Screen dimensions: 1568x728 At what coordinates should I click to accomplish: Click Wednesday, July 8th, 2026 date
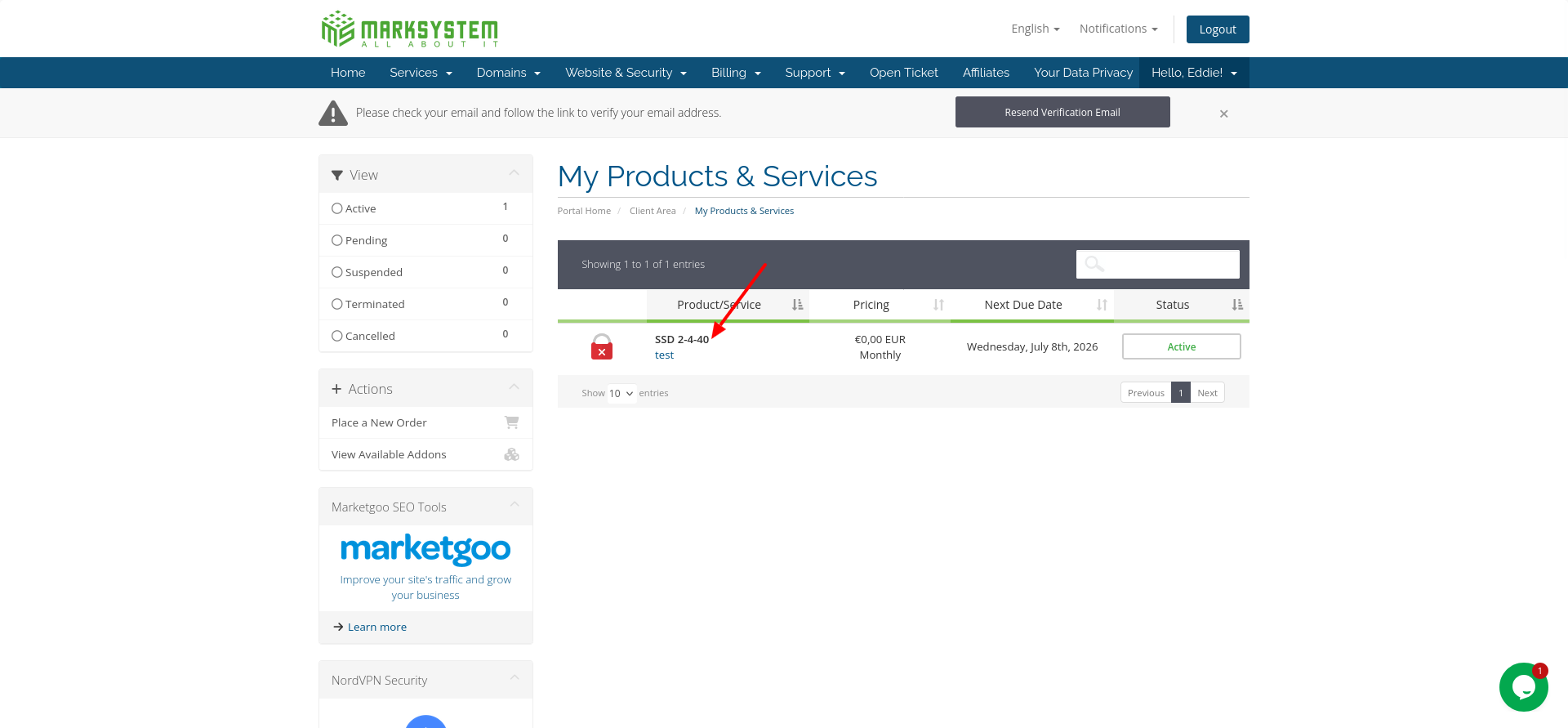(1032, 347)
